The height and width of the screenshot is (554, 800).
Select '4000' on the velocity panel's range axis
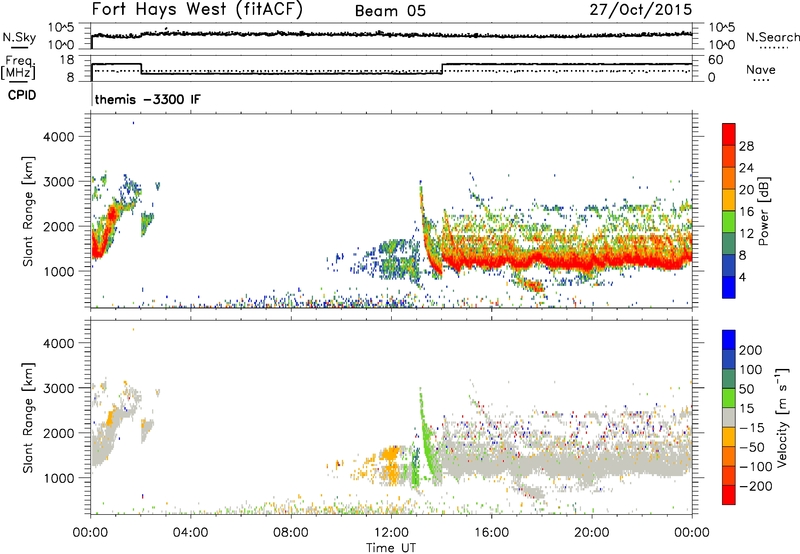[x=59, y=343]
